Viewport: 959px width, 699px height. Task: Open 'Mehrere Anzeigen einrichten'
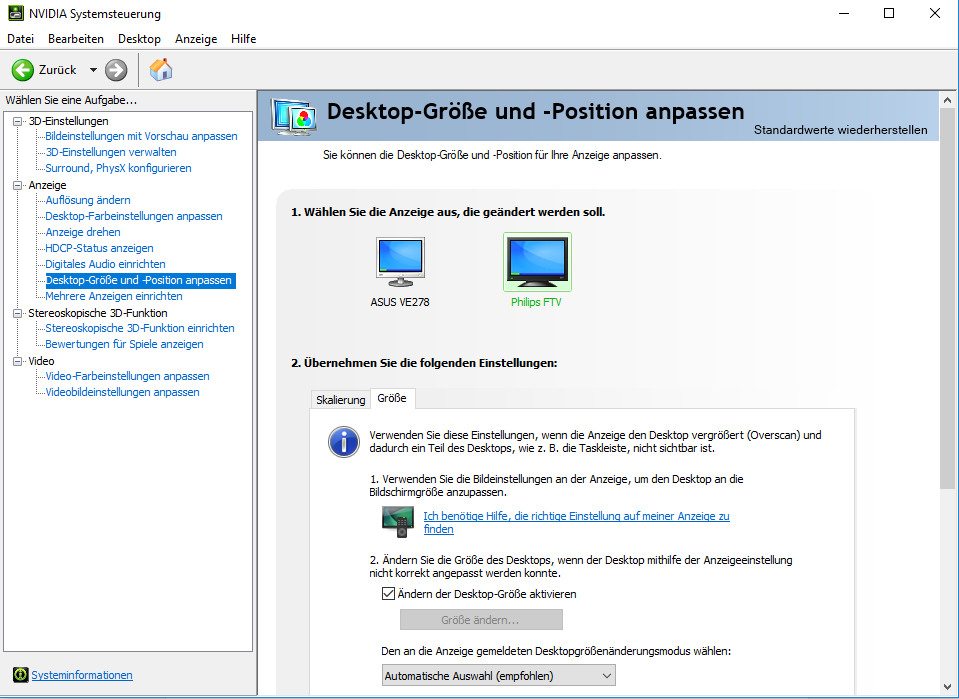[114, 296]
